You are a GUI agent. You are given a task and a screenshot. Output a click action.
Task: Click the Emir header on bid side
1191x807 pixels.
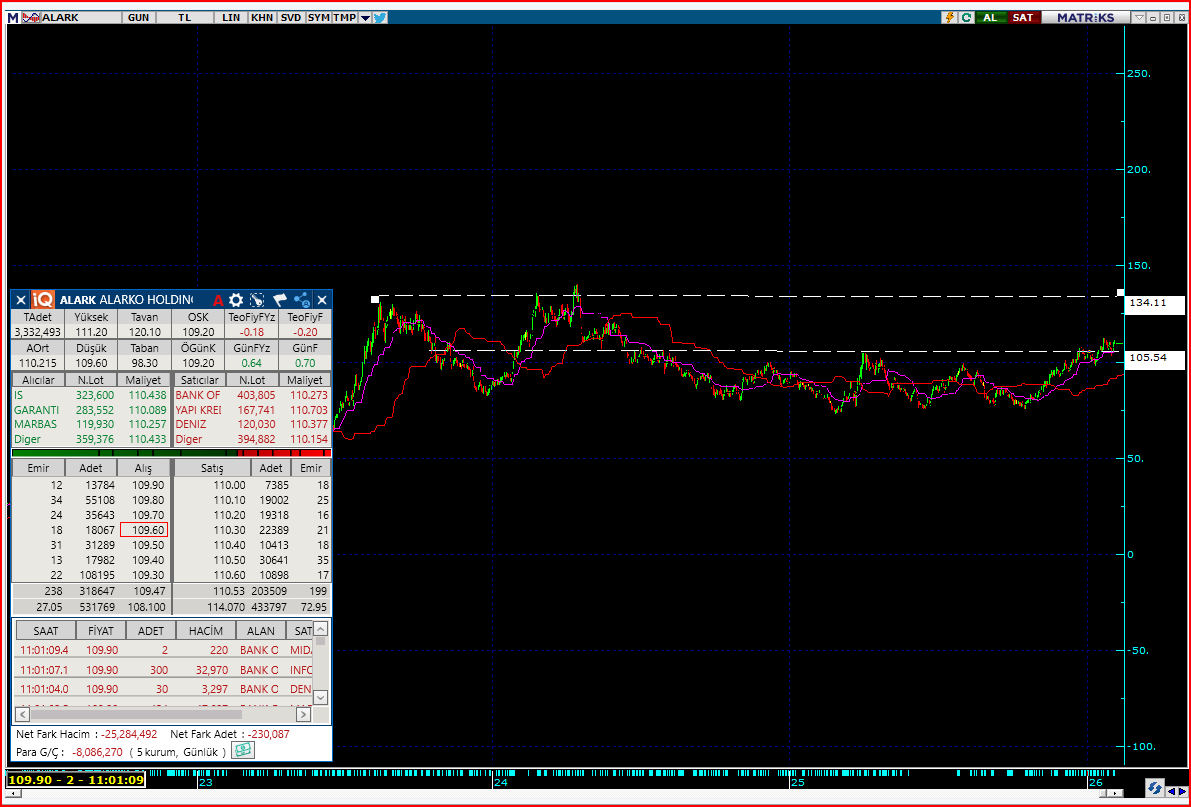38,468
